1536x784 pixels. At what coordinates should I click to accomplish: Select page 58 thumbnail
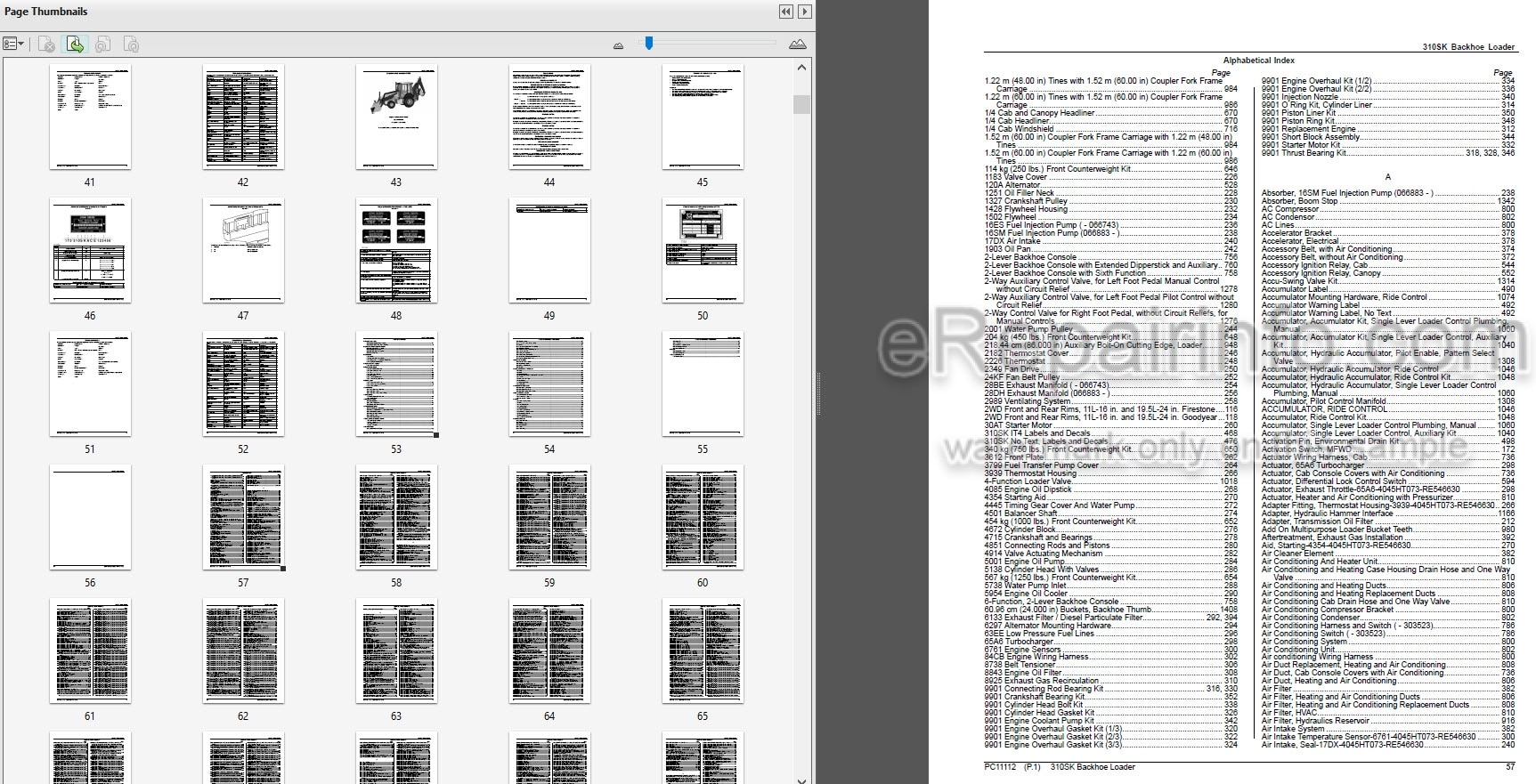pyautogui.click(x=396, y=517)
